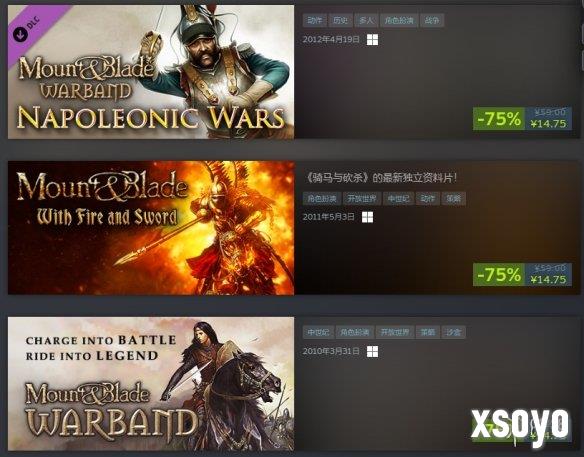The image size is (584, 457).
Task: Click the Windows icon beside 2010年3月31日
Action: (372, 351)
